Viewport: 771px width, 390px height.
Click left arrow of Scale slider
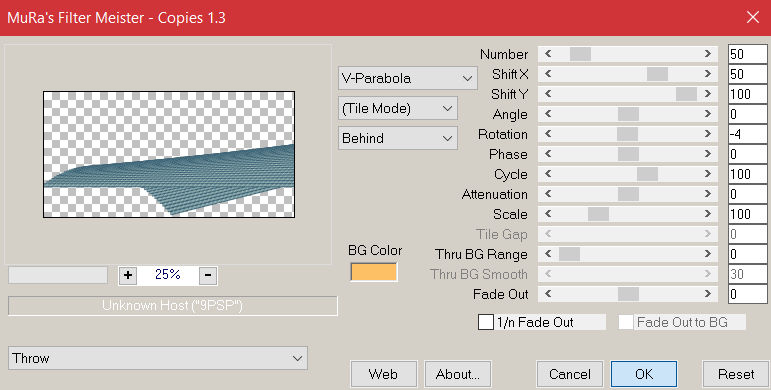548,214
